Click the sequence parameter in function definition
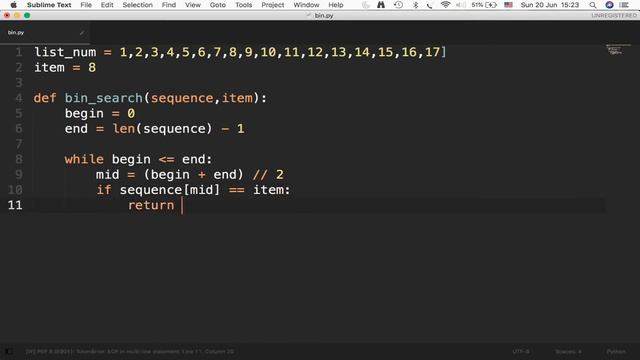The image size is (640, 360). (x=182, y=98)
